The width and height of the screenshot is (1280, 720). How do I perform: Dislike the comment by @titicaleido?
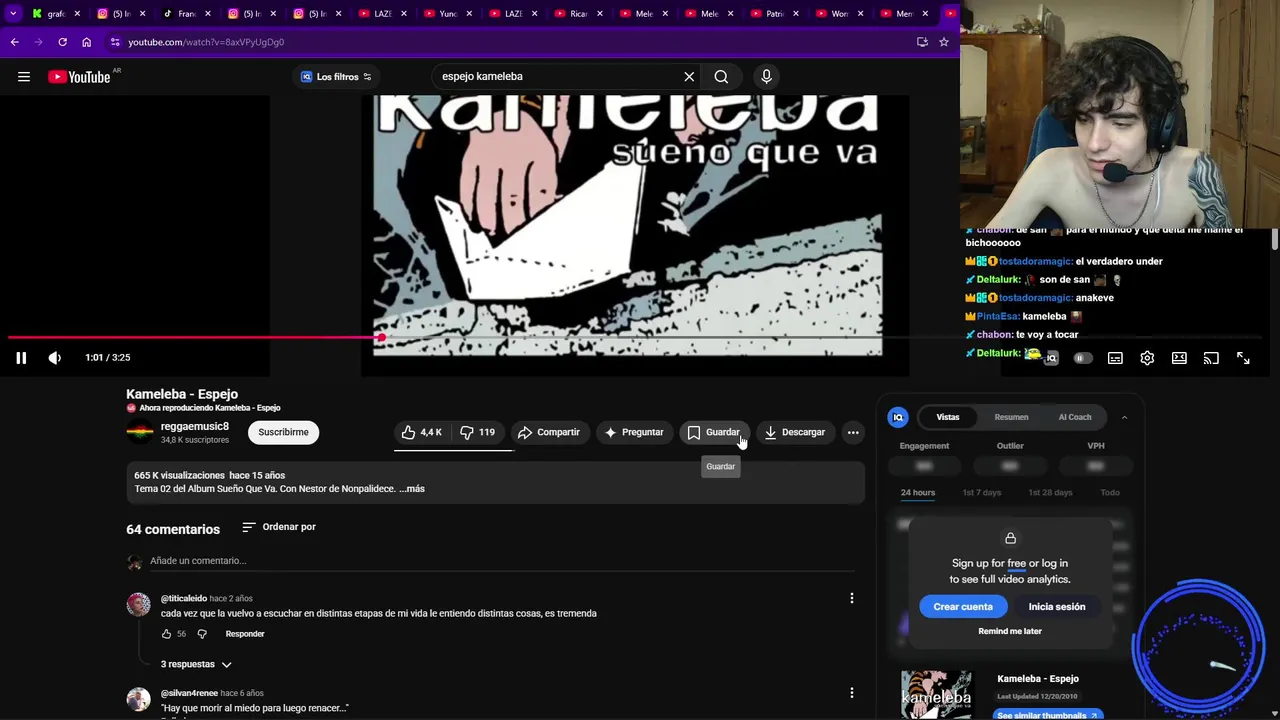(x=202, y=634)
